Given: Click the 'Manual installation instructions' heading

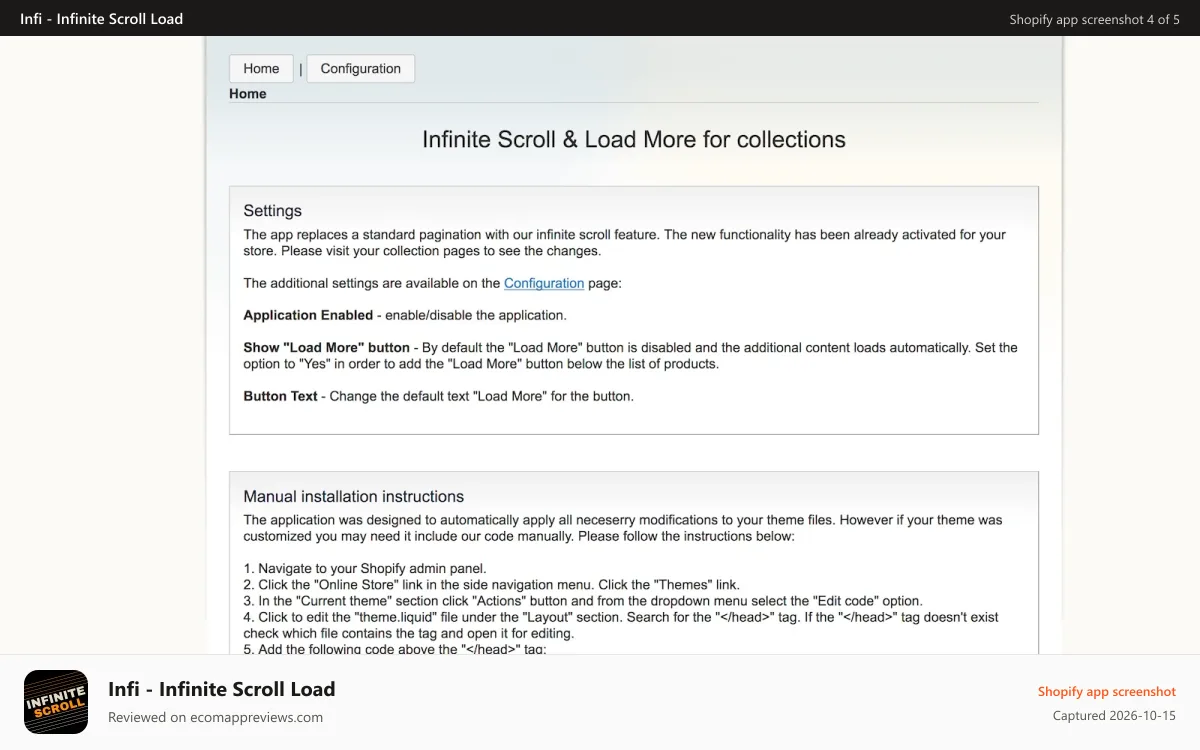Looking at the screenshot, I should [354, 496].
